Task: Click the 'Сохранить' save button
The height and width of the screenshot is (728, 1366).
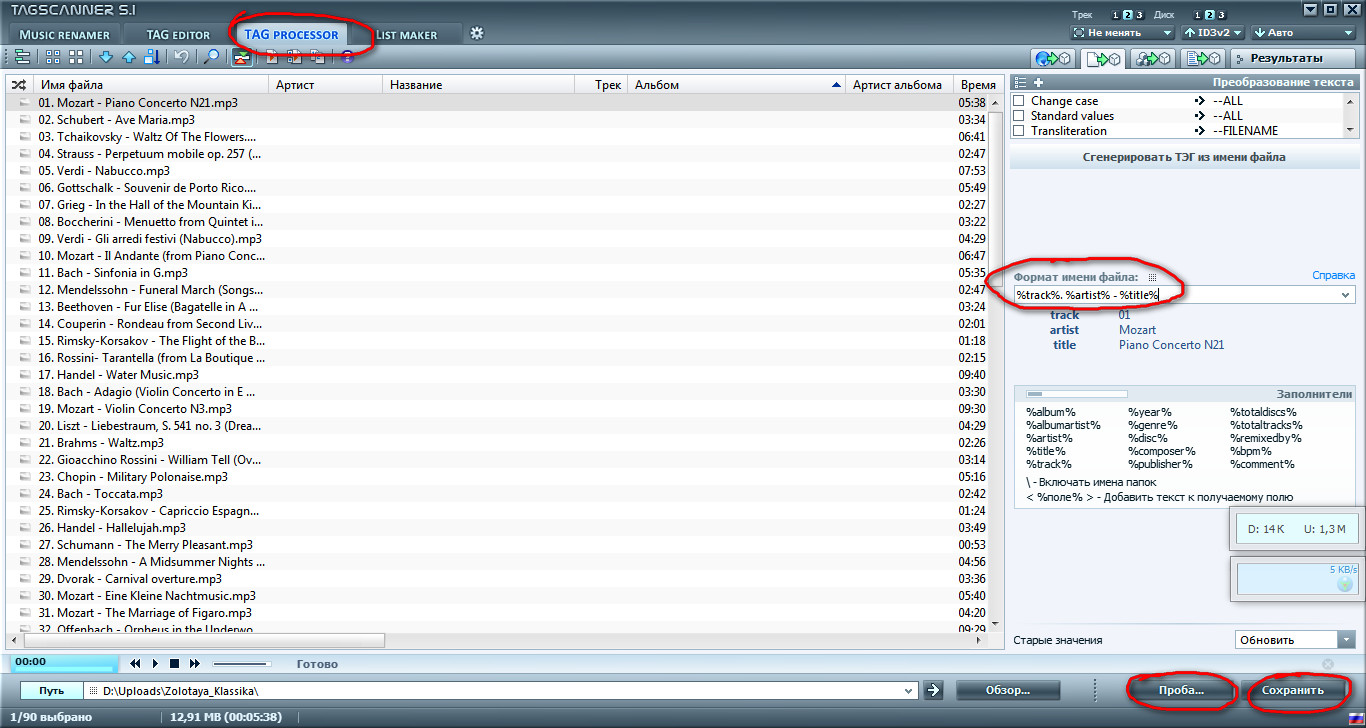Action: tap(1292, 690)
